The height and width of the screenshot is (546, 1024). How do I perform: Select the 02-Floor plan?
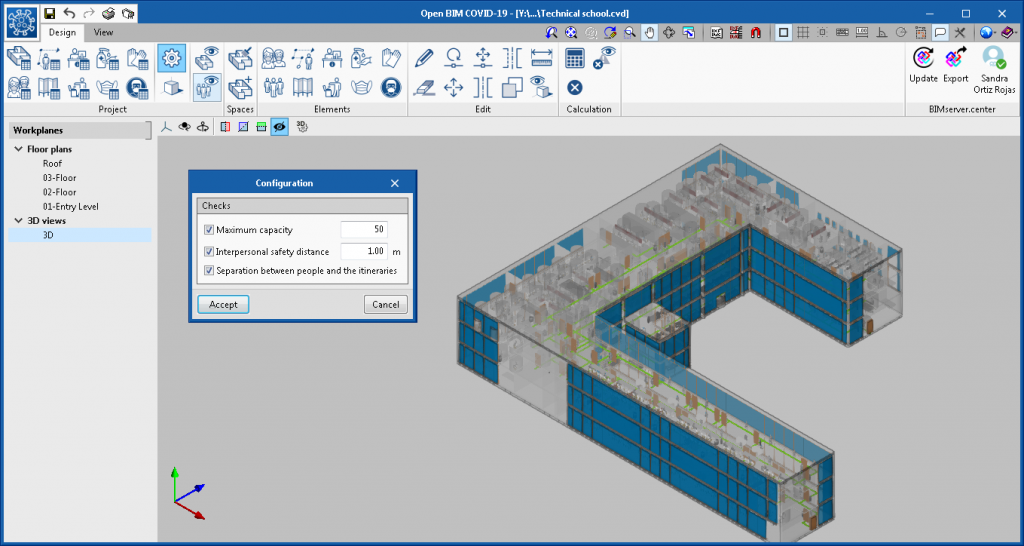click(59, 192)
